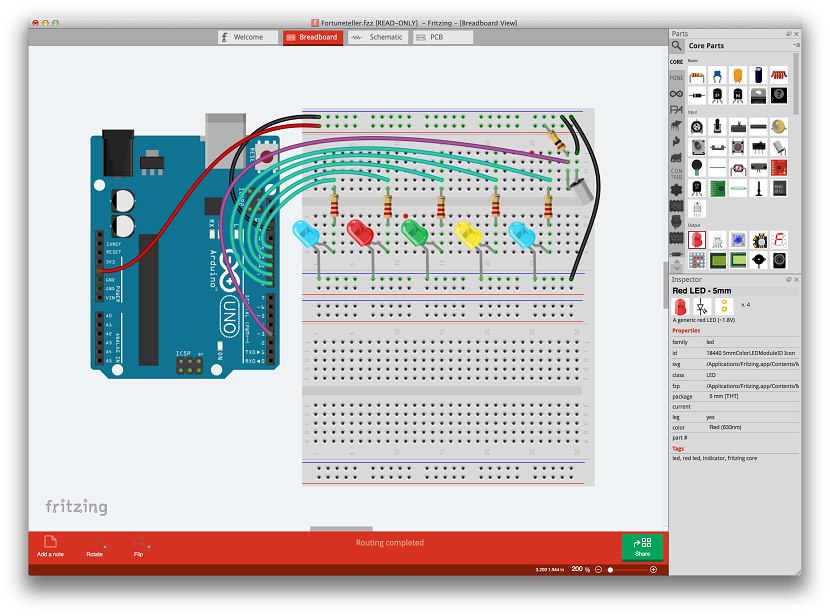Select the dark electrolytic capacitor part
This screenshot has height=615, width=830.
click(x=758, y=76)
